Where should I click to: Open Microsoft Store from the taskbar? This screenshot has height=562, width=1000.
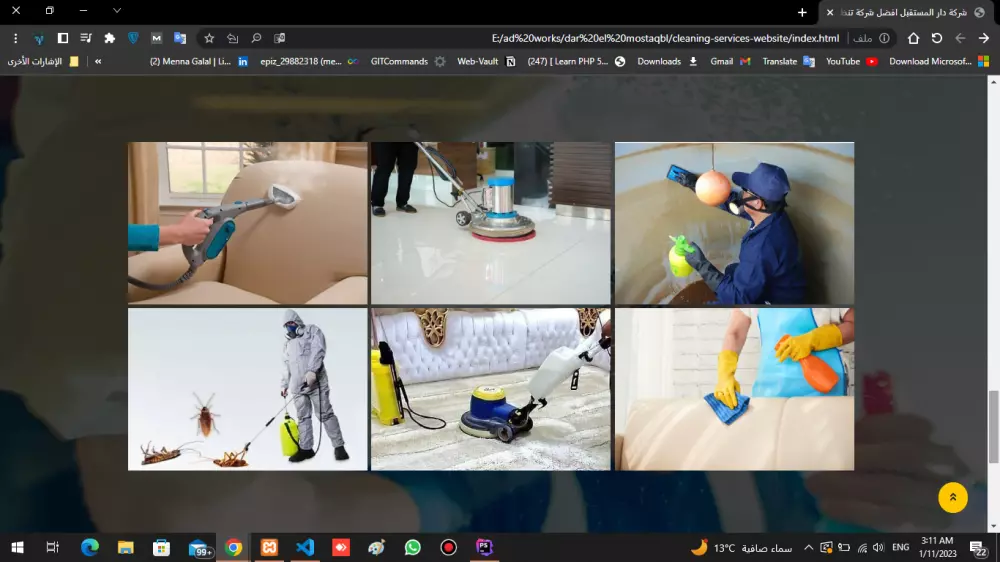pos(161,547)
